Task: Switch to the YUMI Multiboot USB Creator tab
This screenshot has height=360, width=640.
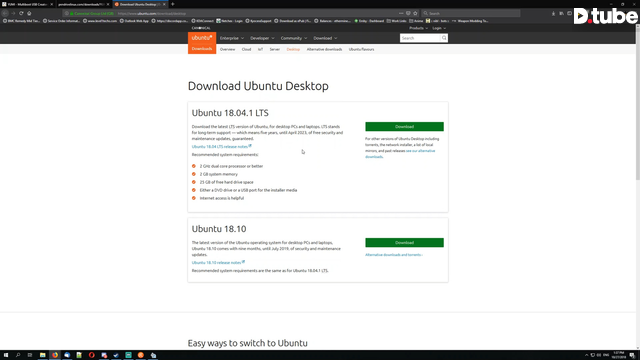Action: tap(27, 4)
